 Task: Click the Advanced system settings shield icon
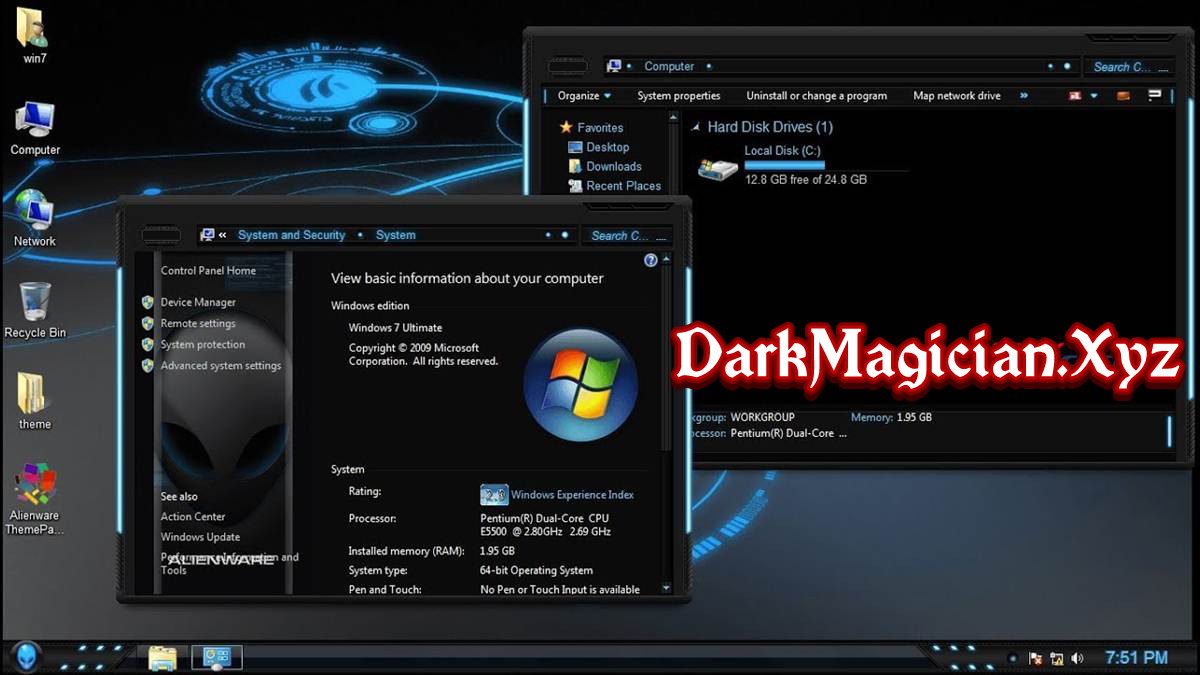click(x=148, y=365)
